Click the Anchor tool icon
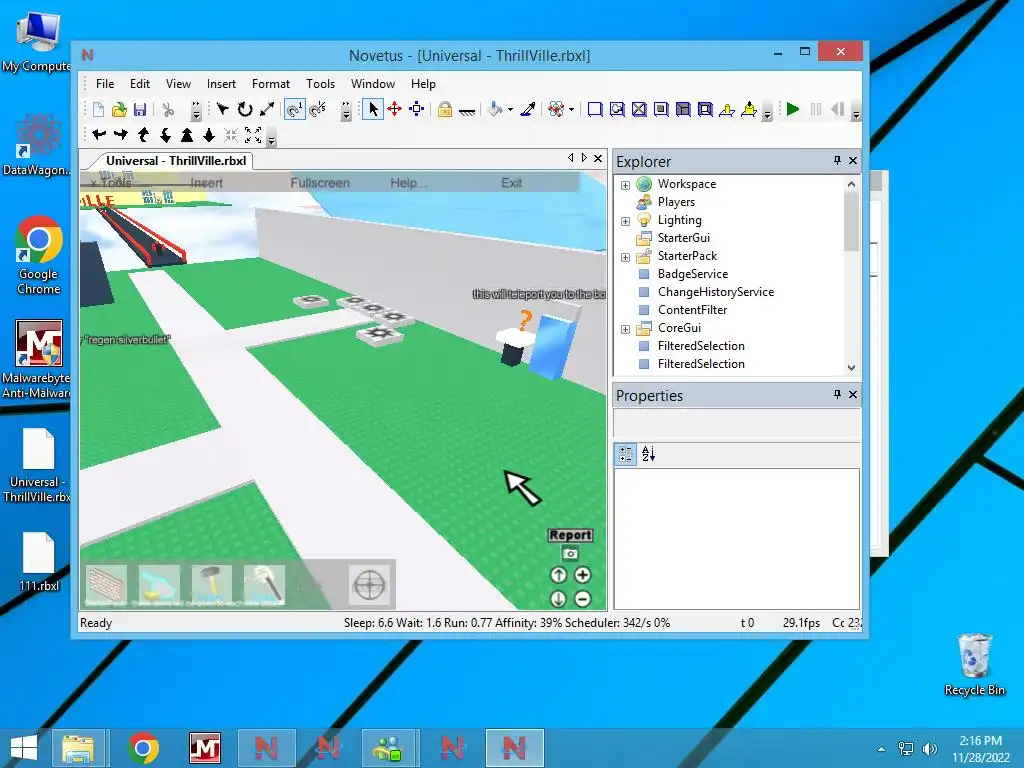Screen dimensions: 1024x768 [466, 110]
